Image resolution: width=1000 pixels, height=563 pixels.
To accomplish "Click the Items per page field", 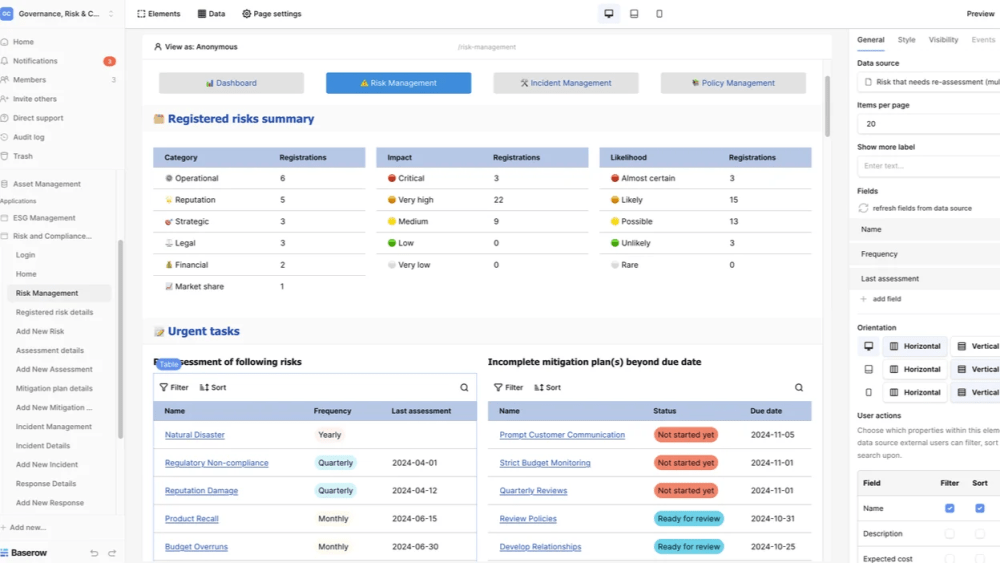I will point(929,124).
